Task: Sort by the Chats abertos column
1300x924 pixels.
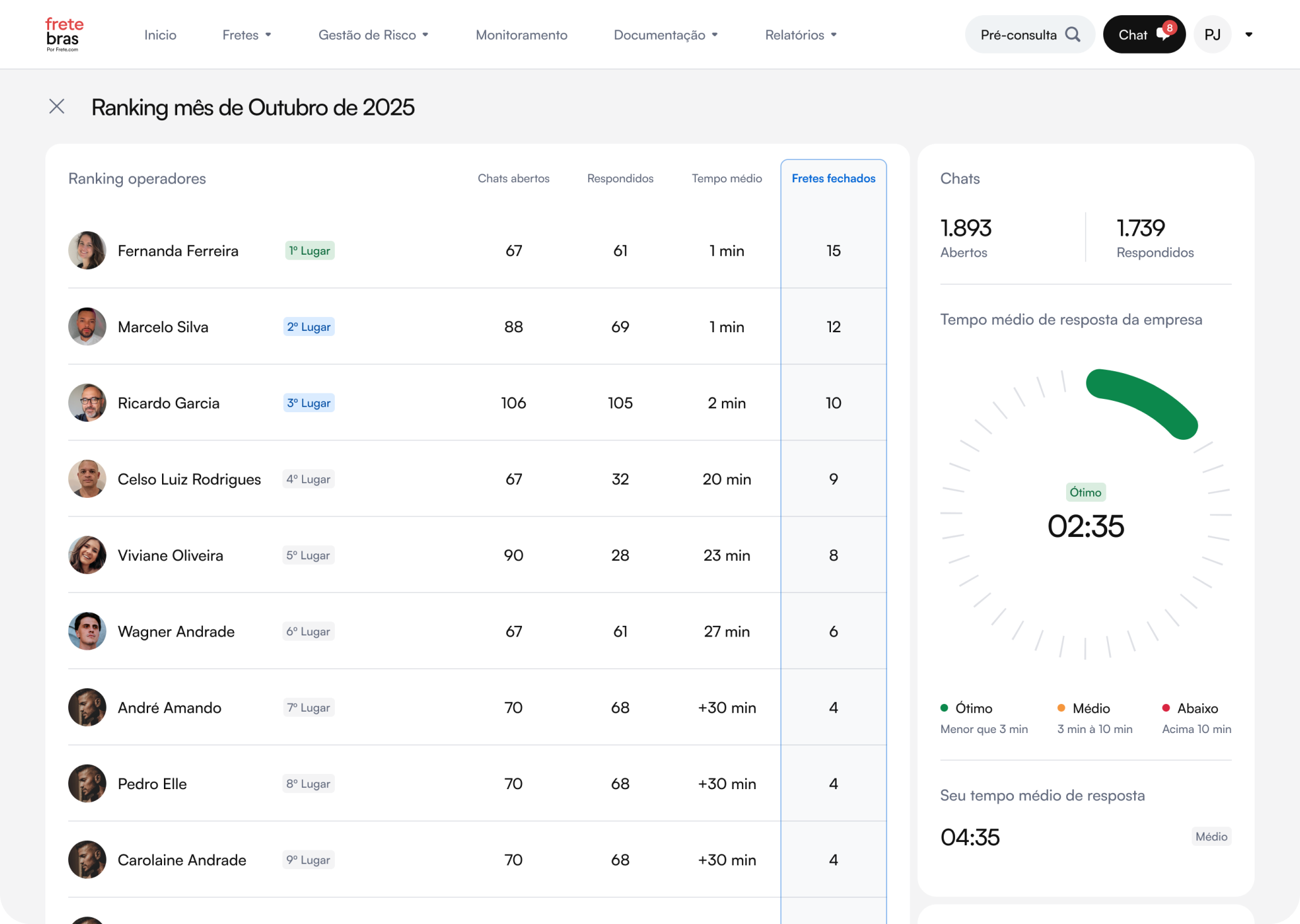Action: pos(513,178)
